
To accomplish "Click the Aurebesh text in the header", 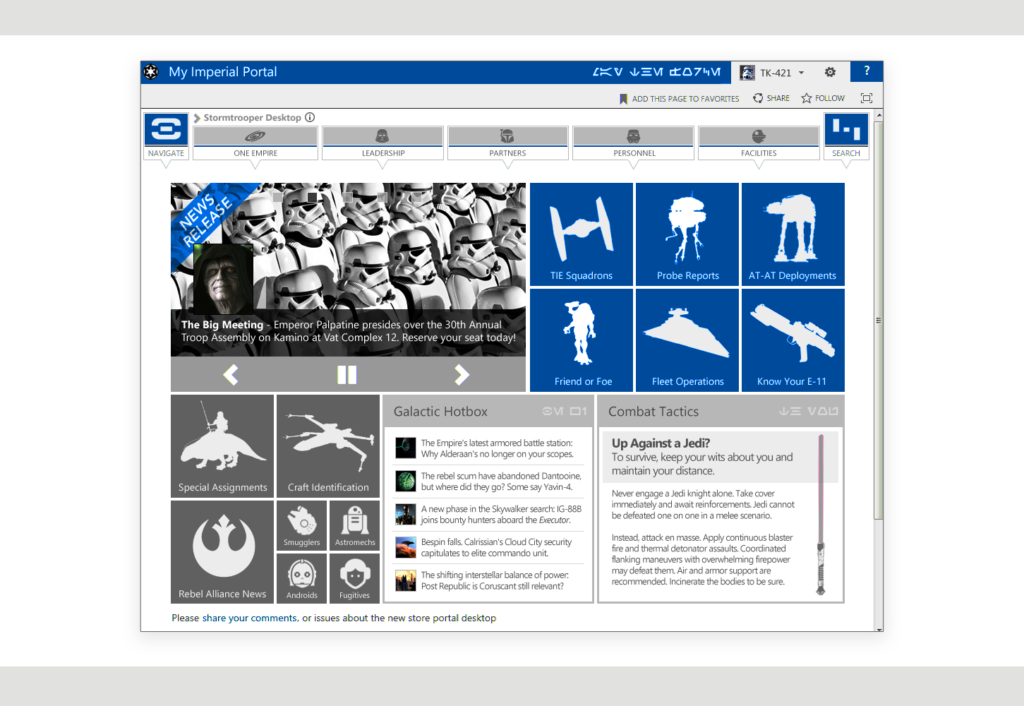I will coord(657,72).
